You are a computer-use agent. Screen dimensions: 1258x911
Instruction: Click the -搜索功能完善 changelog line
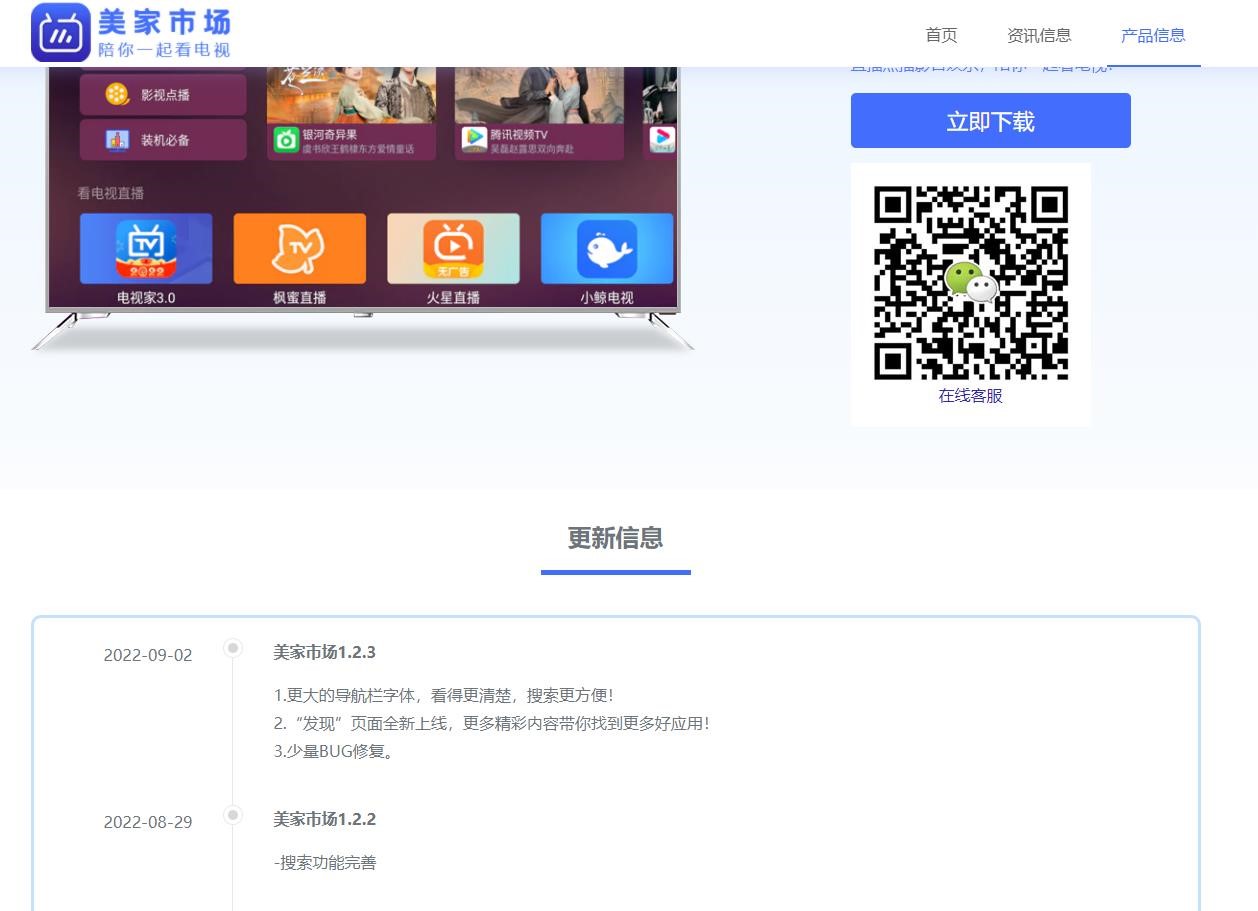[x=325, y=862]
